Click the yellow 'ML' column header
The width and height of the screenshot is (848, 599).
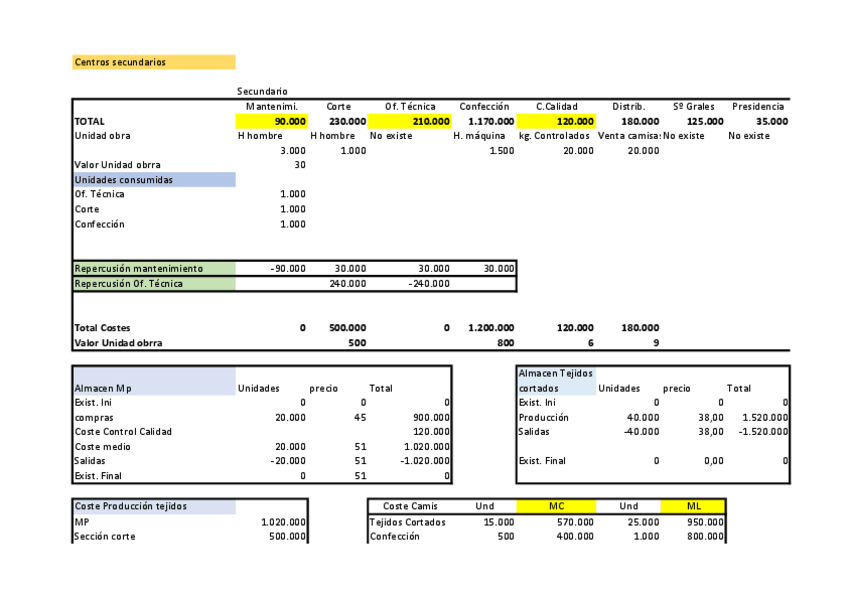pyautogui.click(x=693, y=506)
